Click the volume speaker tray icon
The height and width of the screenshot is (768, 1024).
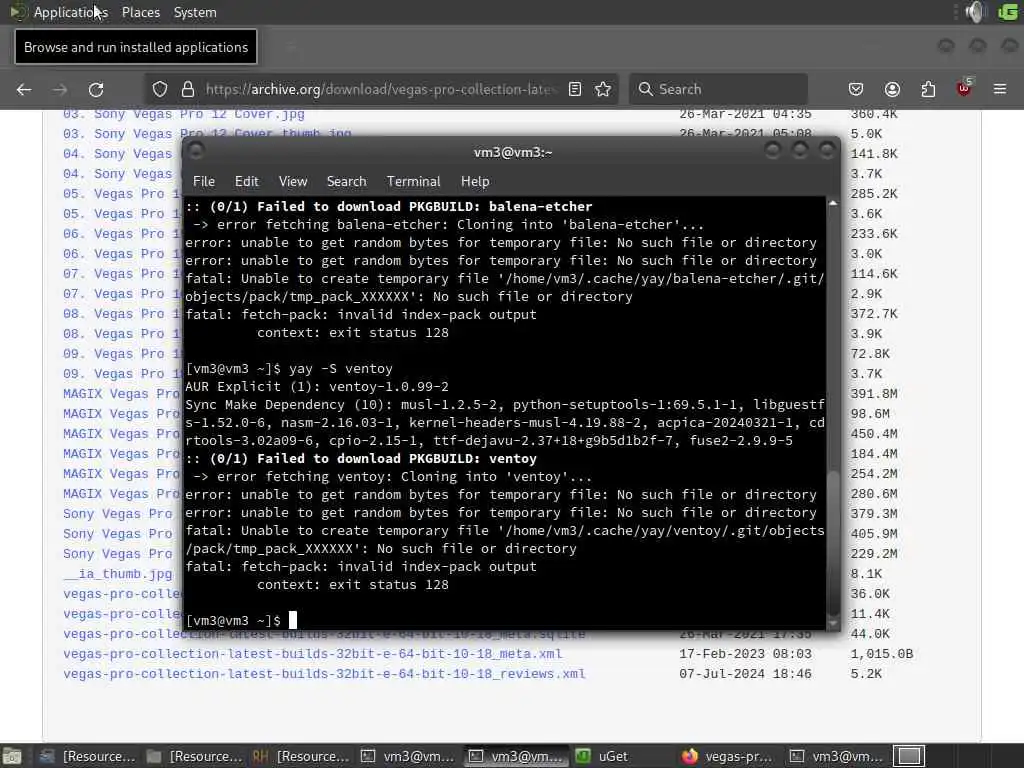[974, 12]
